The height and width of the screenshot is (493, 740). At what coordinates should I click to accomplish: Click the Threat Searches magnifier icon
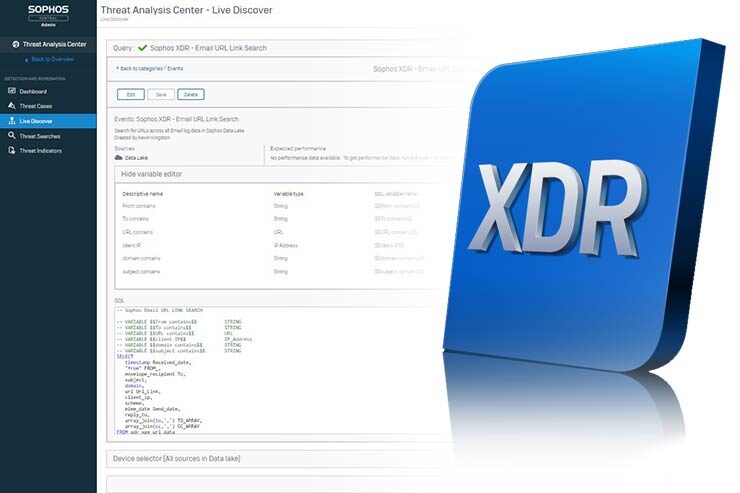pos(10,136)
